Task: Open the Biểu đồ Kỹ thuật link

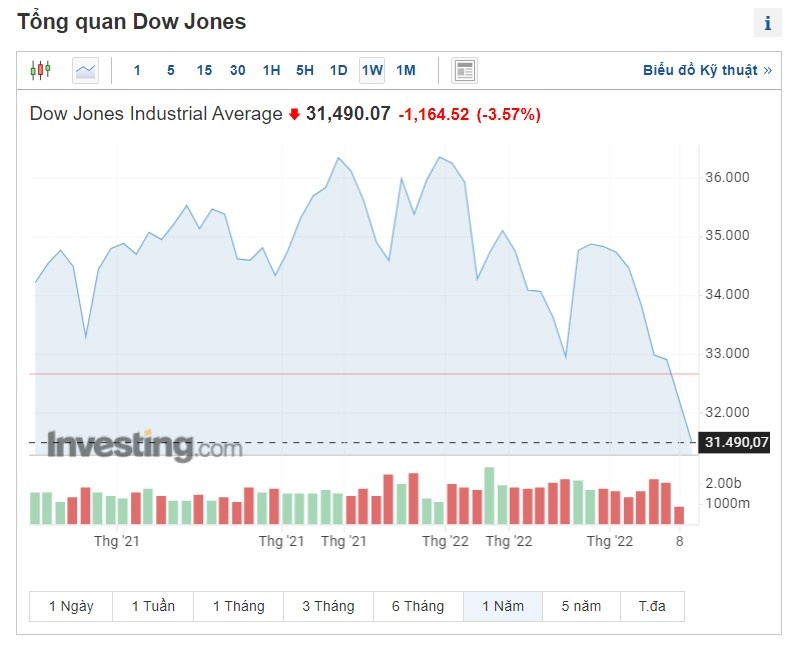Action: [707, 70]
